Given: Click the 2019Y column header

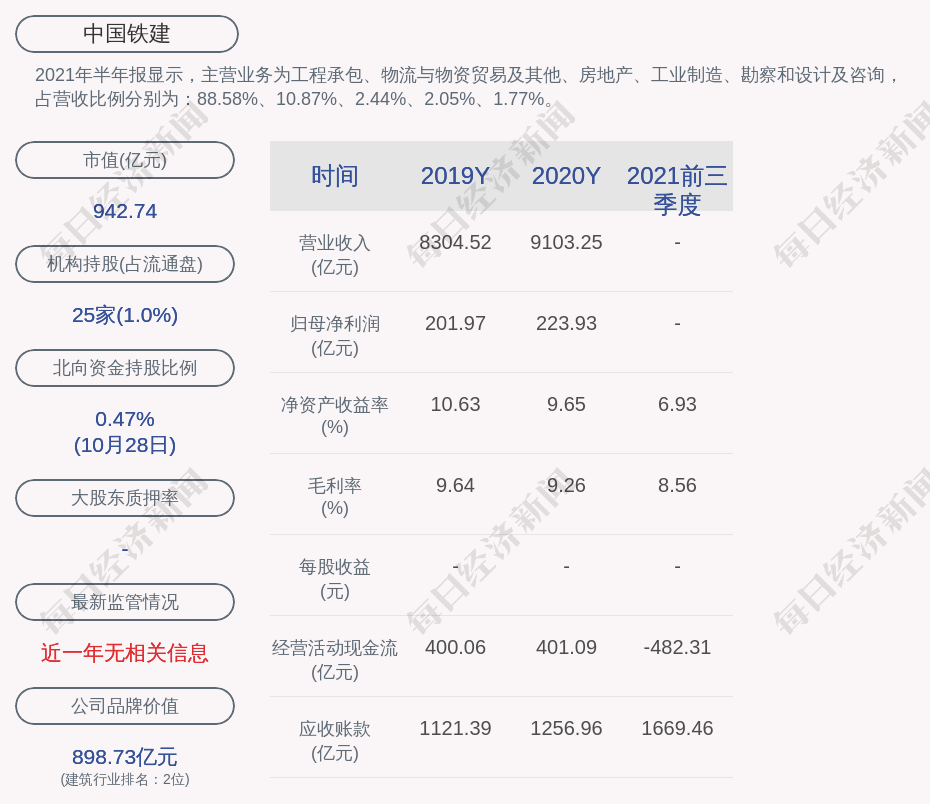Looking at the screenshot, I should 456,176.
